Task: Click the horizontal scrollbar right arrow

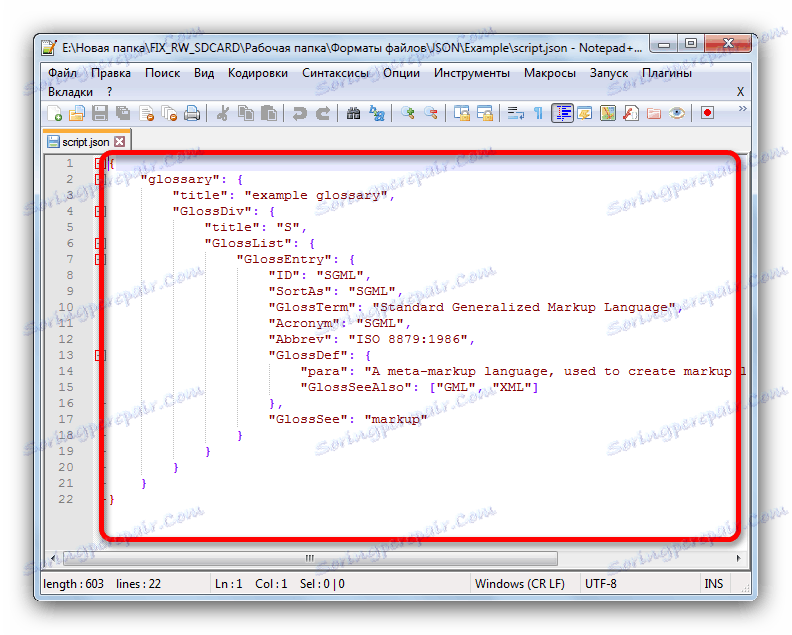Action: 738,558
